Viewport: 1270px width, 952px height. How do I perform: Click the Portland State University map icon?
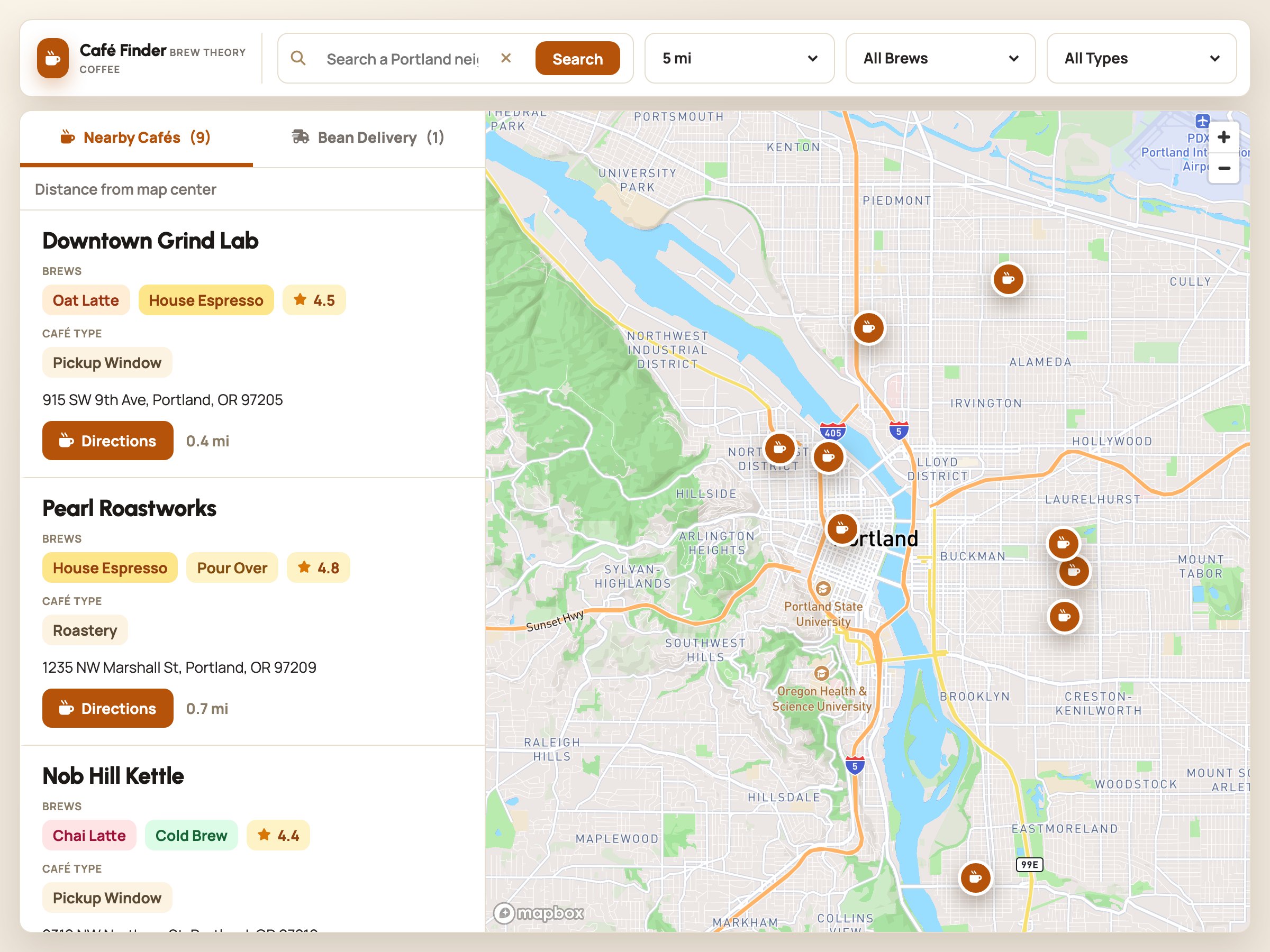[x=823, y=589]
